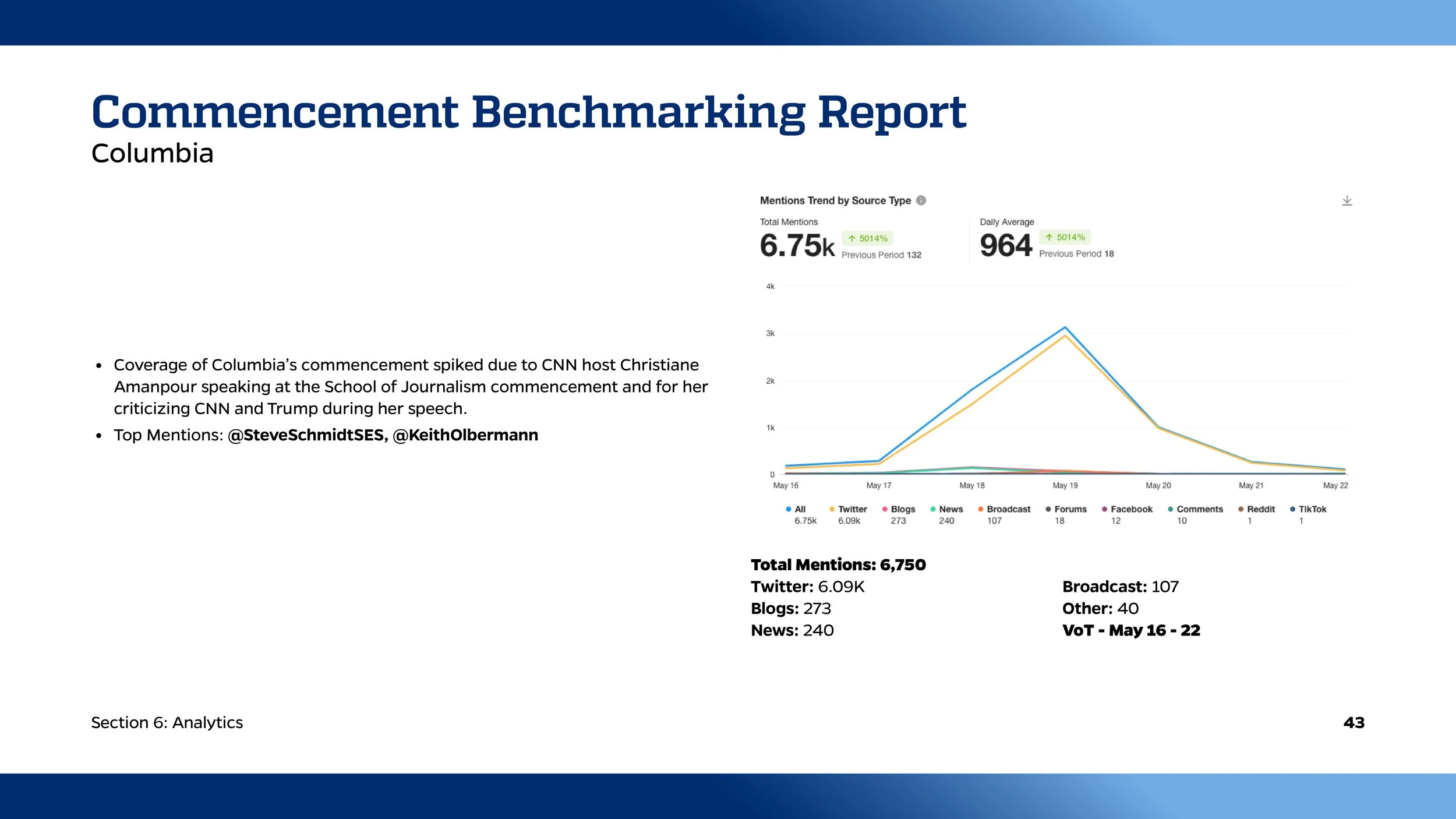The width and height of the screenshot is (1456, 819).
Task: Click the Blogs legend marker
Action: coord(885,509)
